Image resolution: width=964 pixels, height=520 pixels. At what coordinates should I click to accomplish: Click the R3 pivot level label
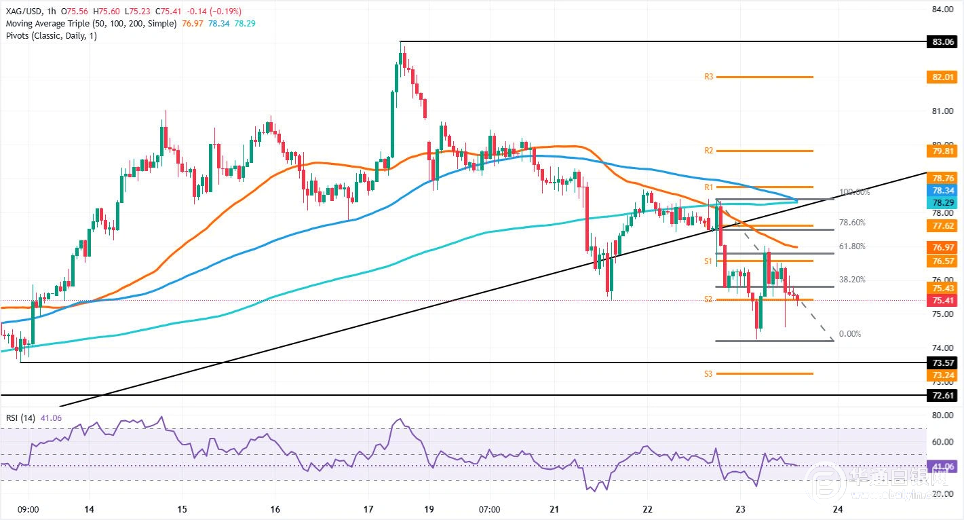pos(707,76)
